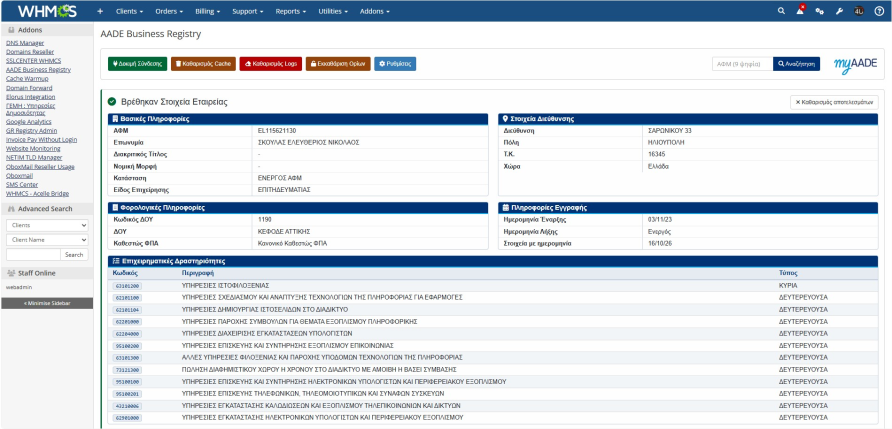Open NETIM TLD Manager addon link
Screen dimensions: 892x429
click(34, 158)
